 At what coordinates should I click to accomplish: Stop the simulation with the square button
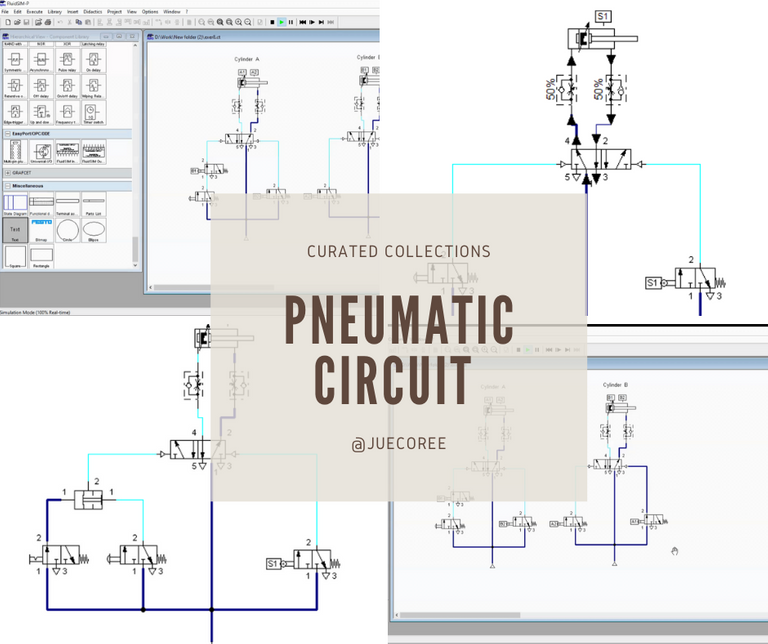[272, 22]
